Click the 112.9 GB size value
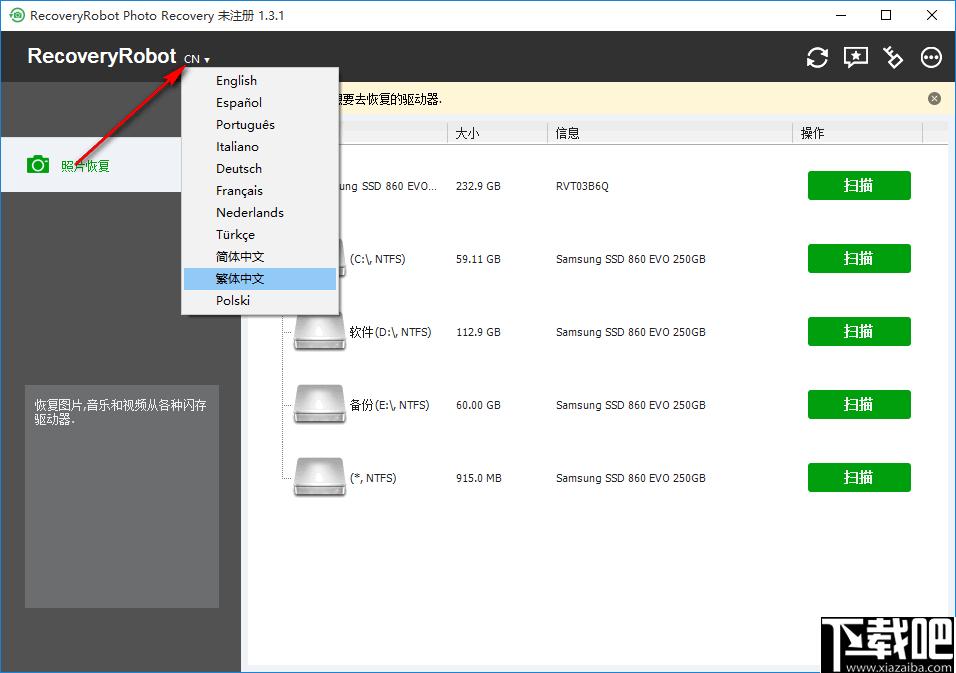The width and height of the screenshot is (956, 673). click(x=478, y=332)
